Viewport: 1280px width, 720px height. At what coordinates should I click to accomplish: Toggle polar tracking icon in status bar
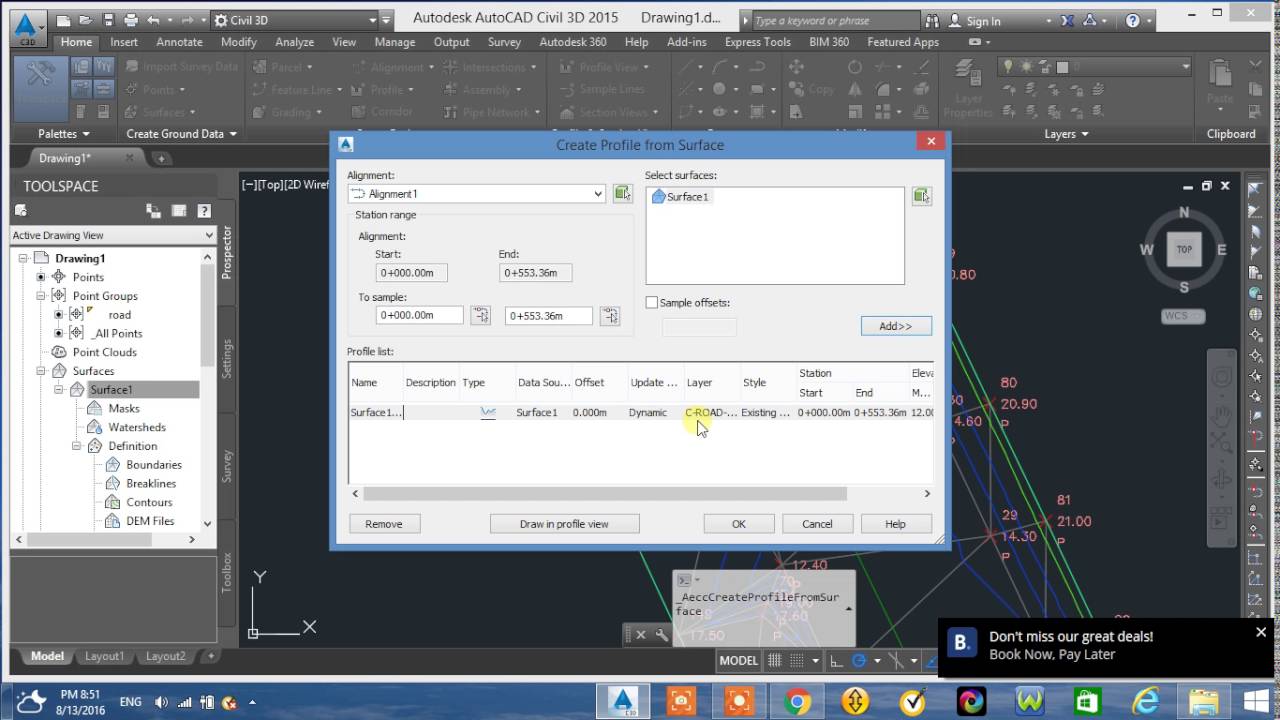click(859, 660)
